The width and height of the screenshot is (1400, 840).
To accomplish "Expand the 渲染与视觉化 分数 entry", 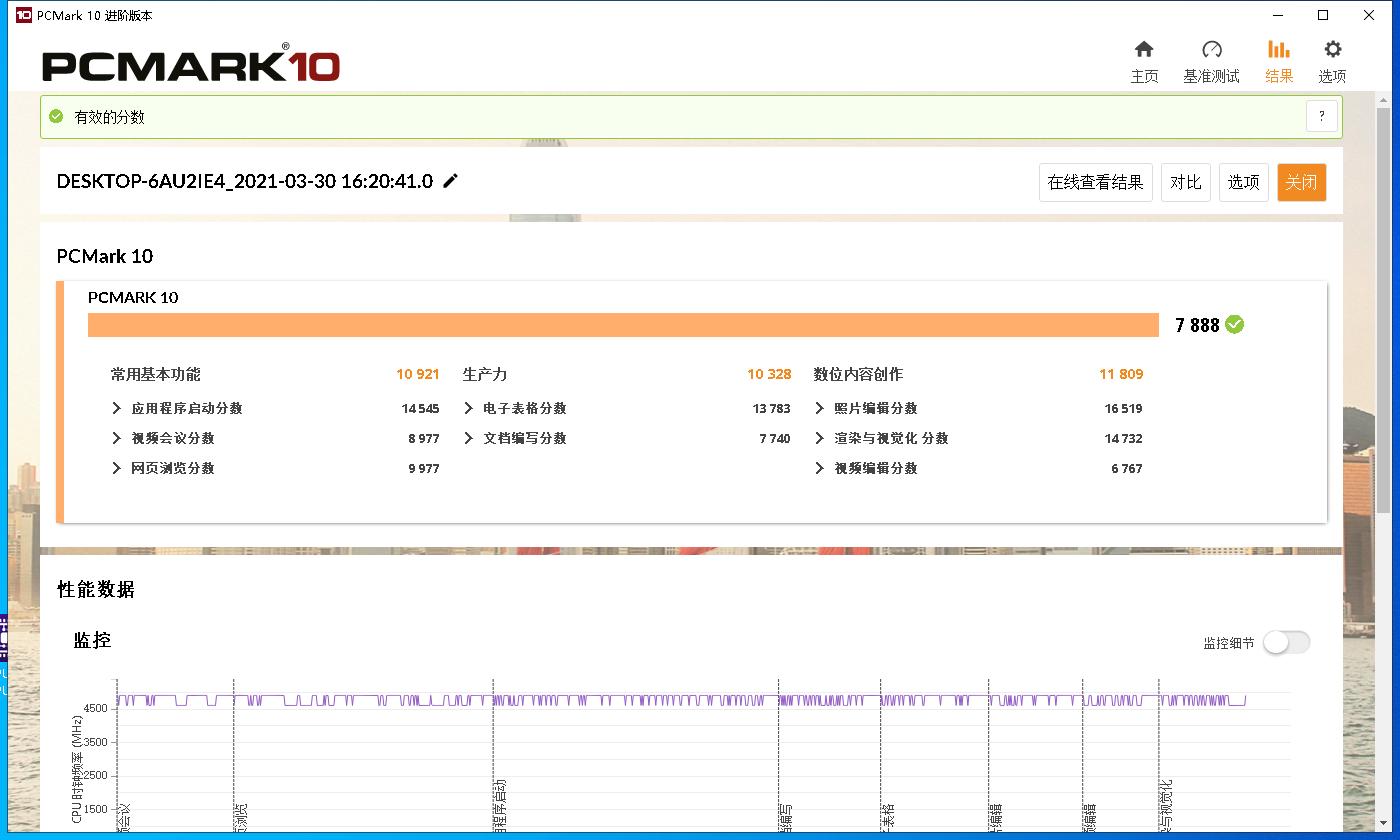I will pyautogui.click(x=820, y=438).
